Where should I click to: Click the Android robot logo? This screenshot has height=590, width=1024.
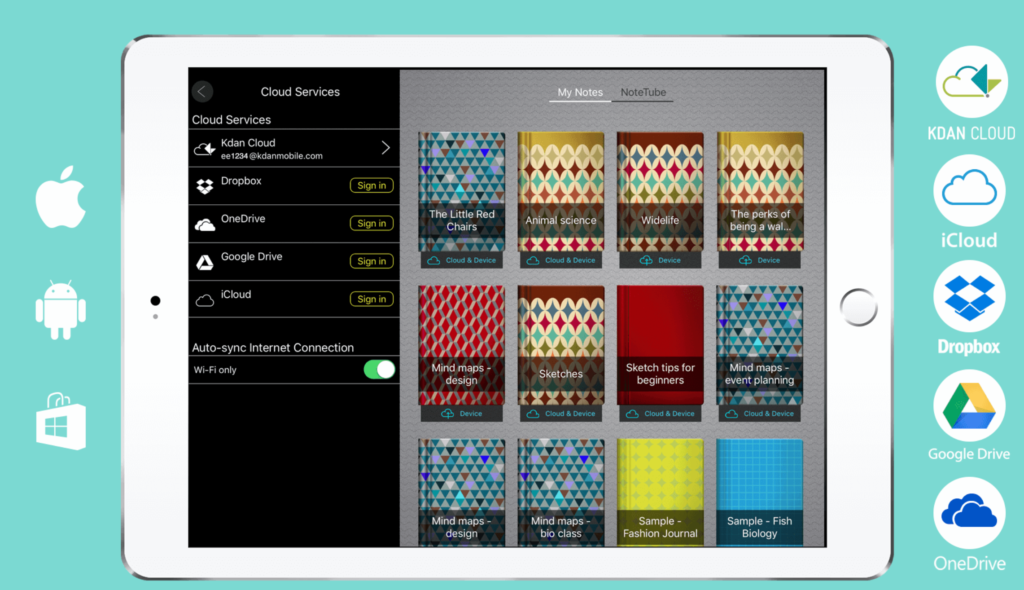(61, 310)
